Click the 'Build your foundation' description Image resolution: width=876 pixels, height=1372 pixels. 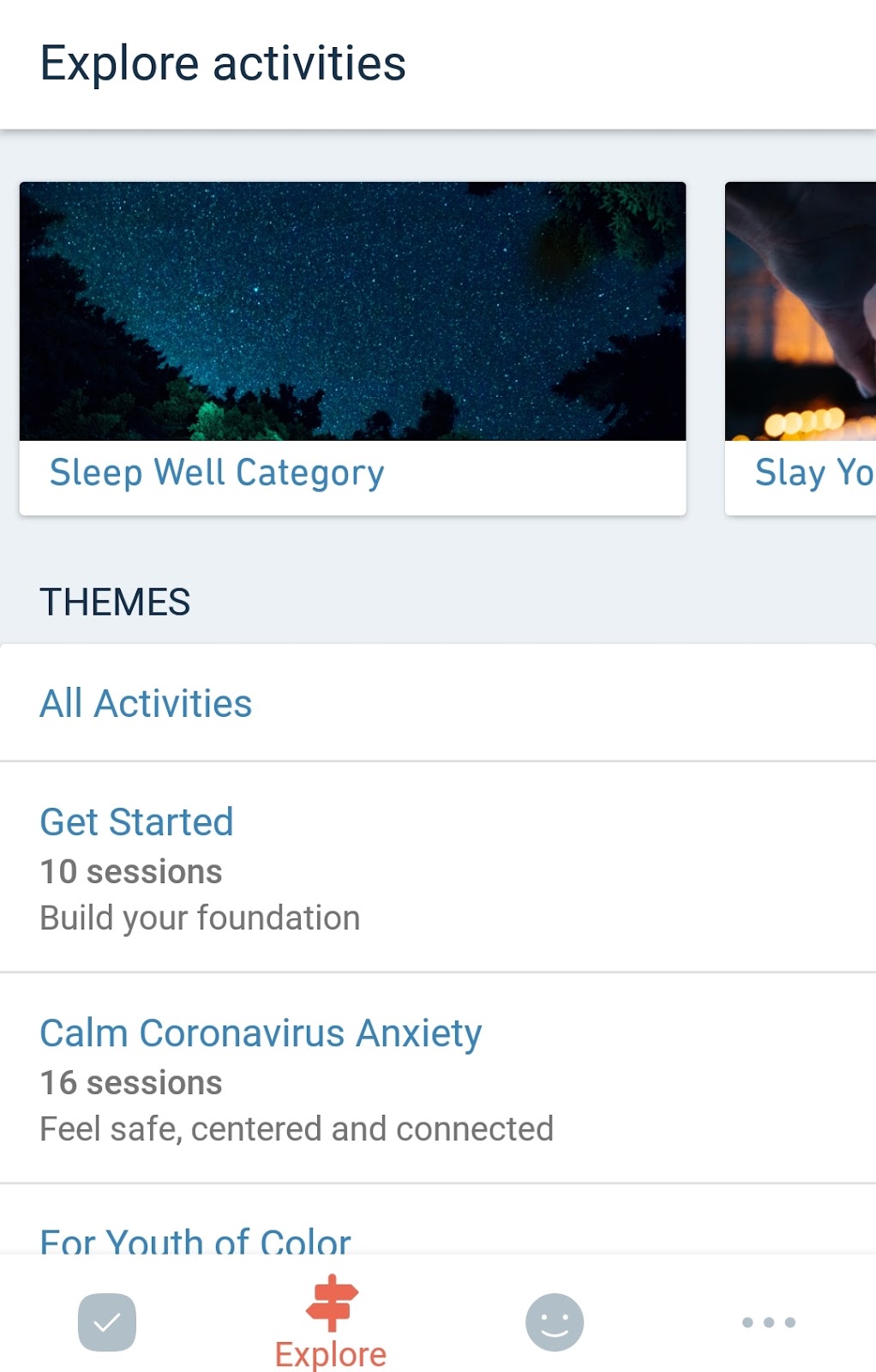pos(200,918)
